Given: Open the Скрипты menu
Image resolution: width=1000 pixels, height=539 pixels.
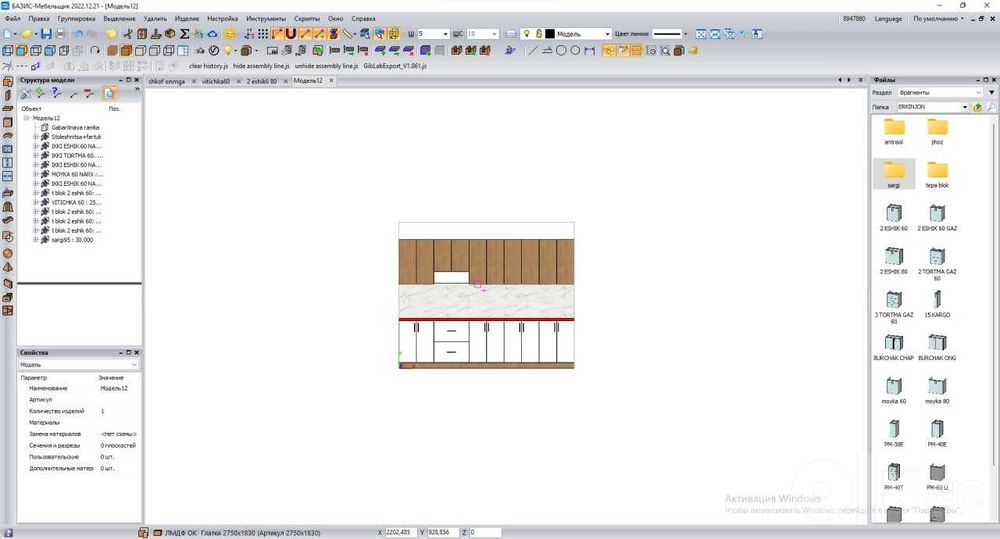Looking at the screenshot, I should 307,18.
